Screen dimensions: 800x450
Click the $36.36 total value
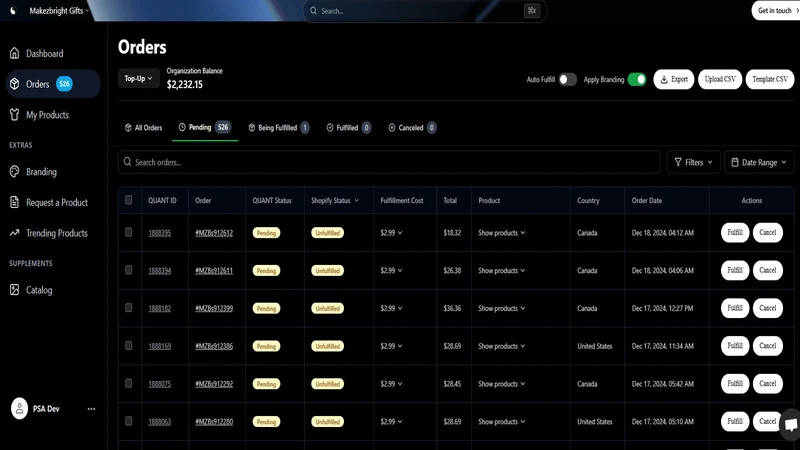452,308
